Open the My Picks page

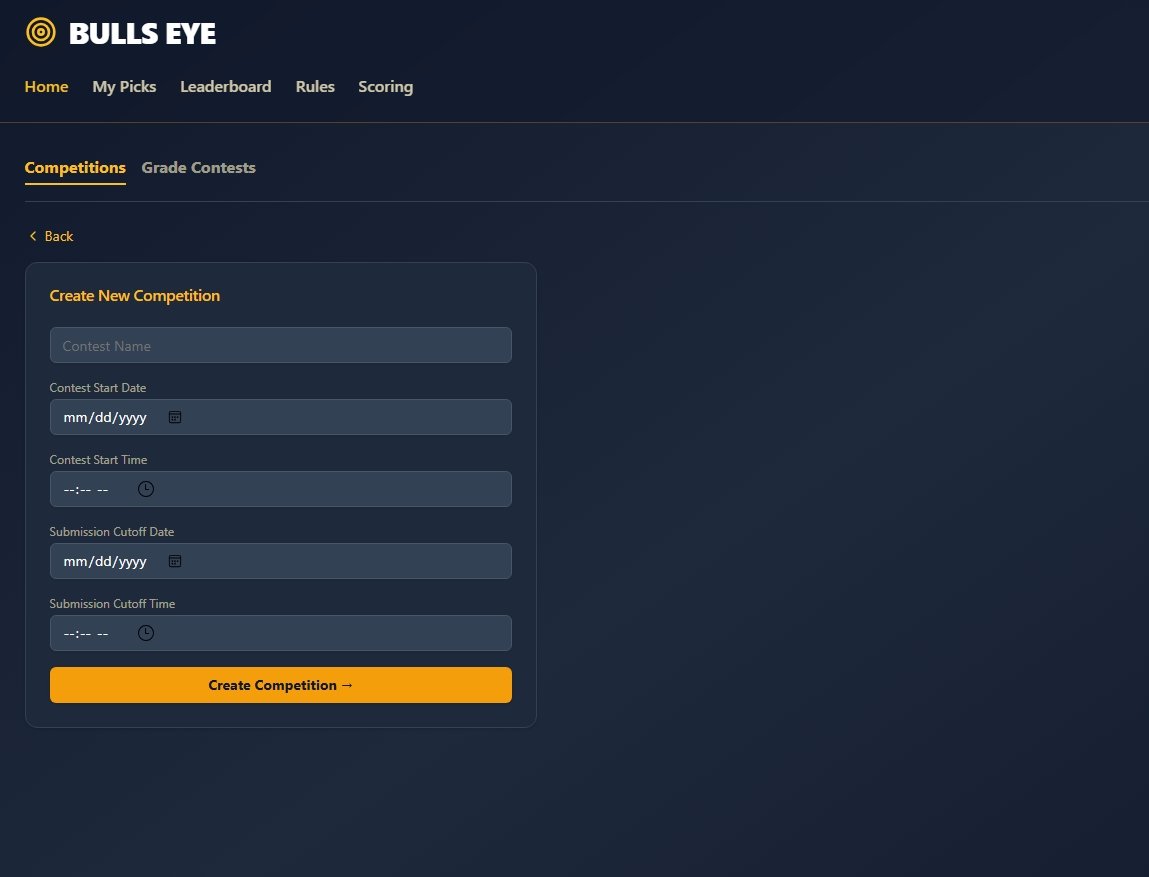click(x=124, y=87)
